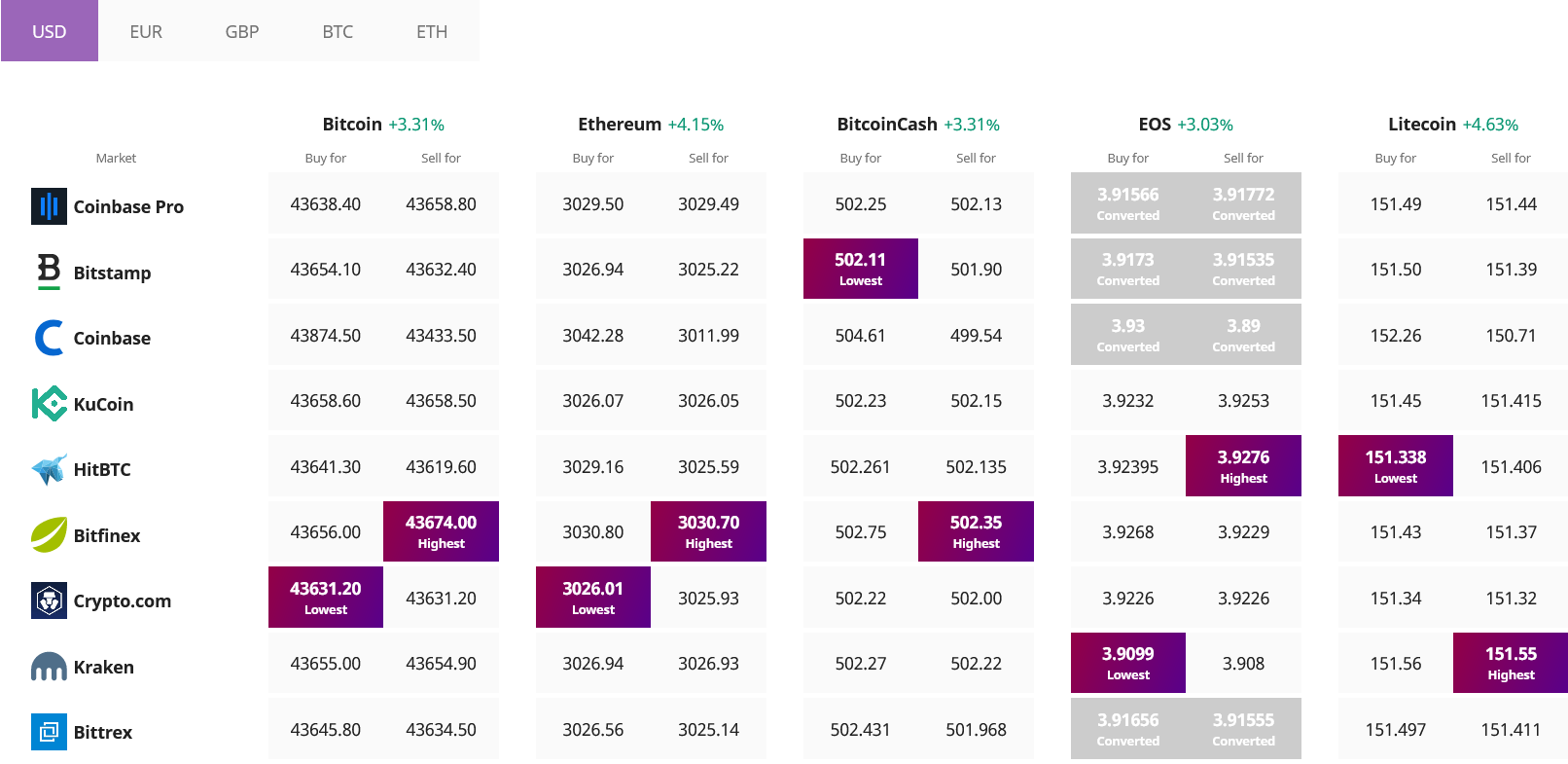Select HitBTC highest EOS sell 3.9276

pos(1243,466)
